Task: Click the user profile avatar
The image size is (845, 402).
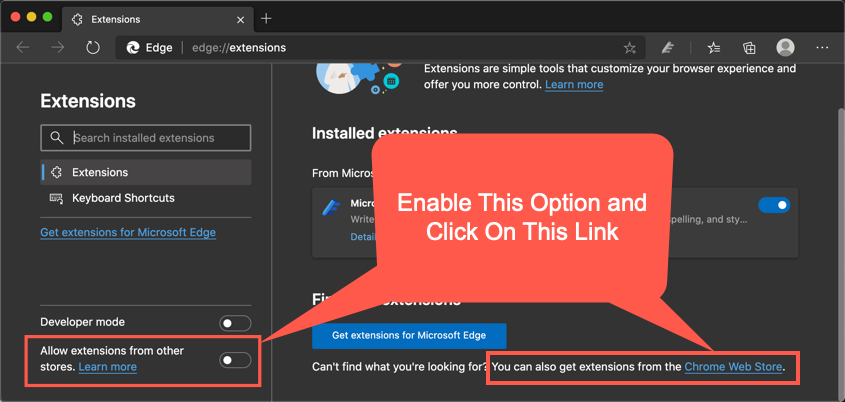Action: click(x=786, y=47)
